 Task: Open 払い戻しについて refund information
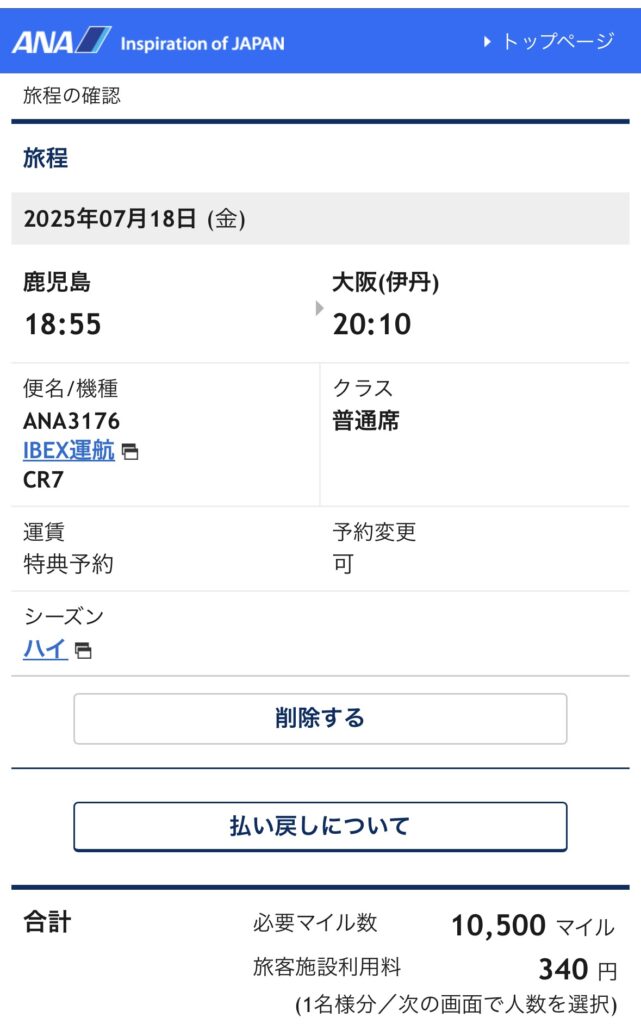(x=320, y=826)
